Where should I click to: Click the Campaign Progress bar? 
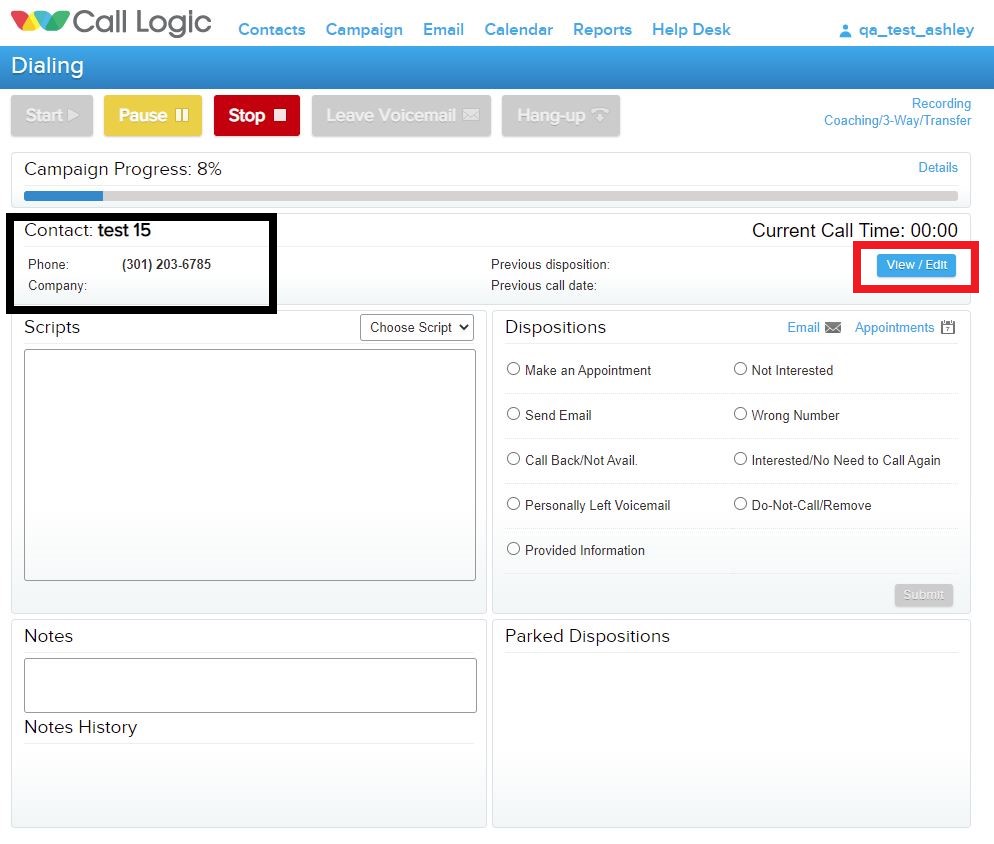490,196
